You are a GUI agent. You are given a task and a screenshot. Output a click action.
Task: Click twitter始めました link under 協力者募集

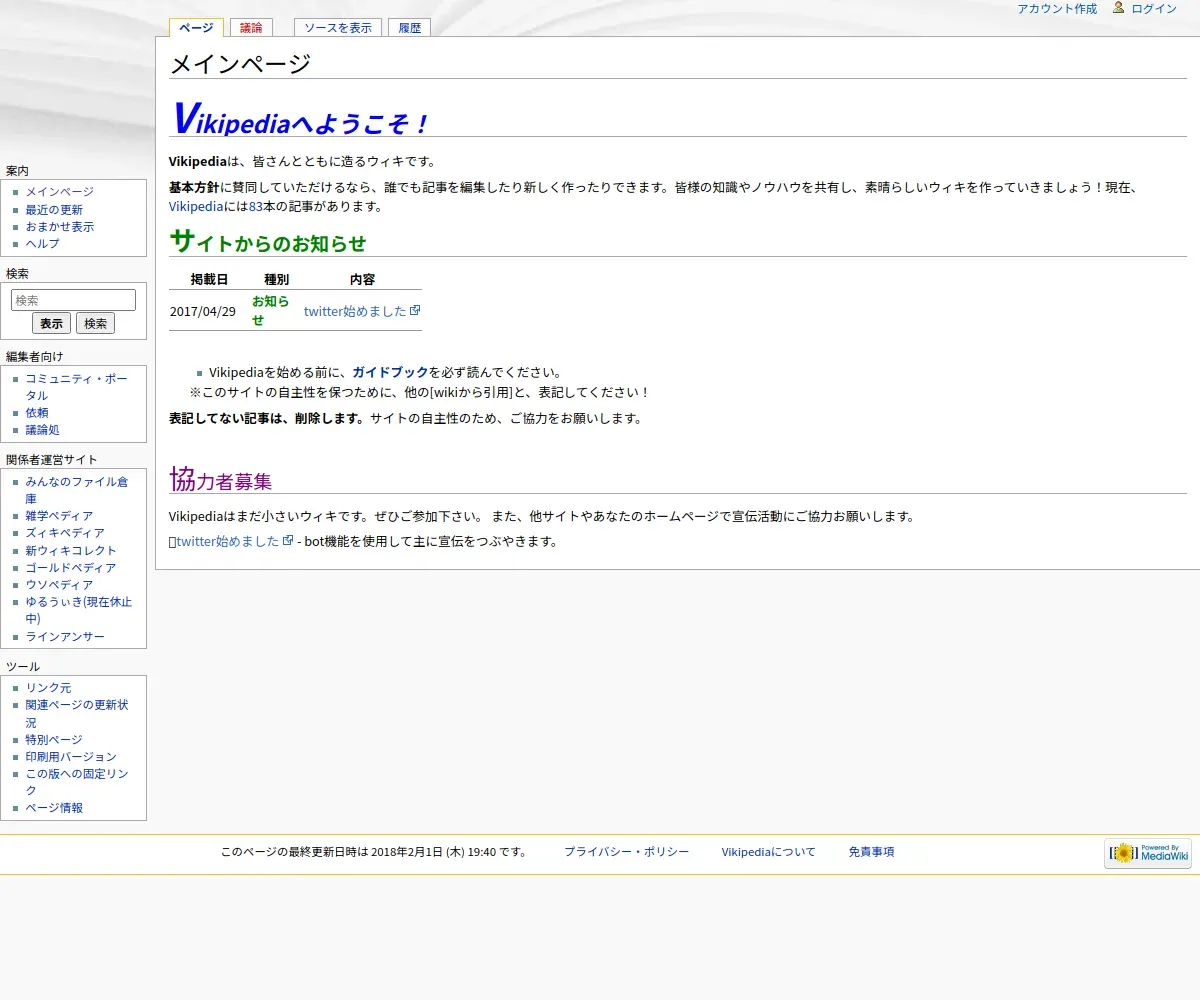(228, 541)
